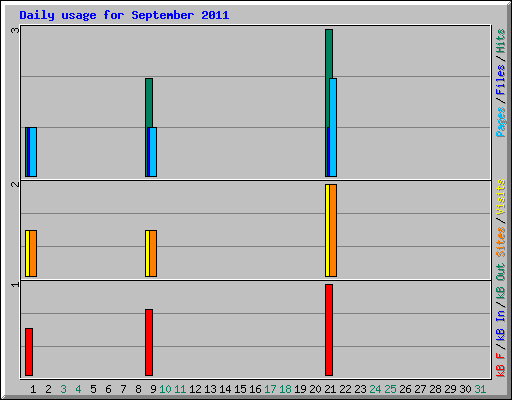Click day 13 on the x-axis
Image resolution: width=512 pixels, height=400 pixels.
point(210,389)
